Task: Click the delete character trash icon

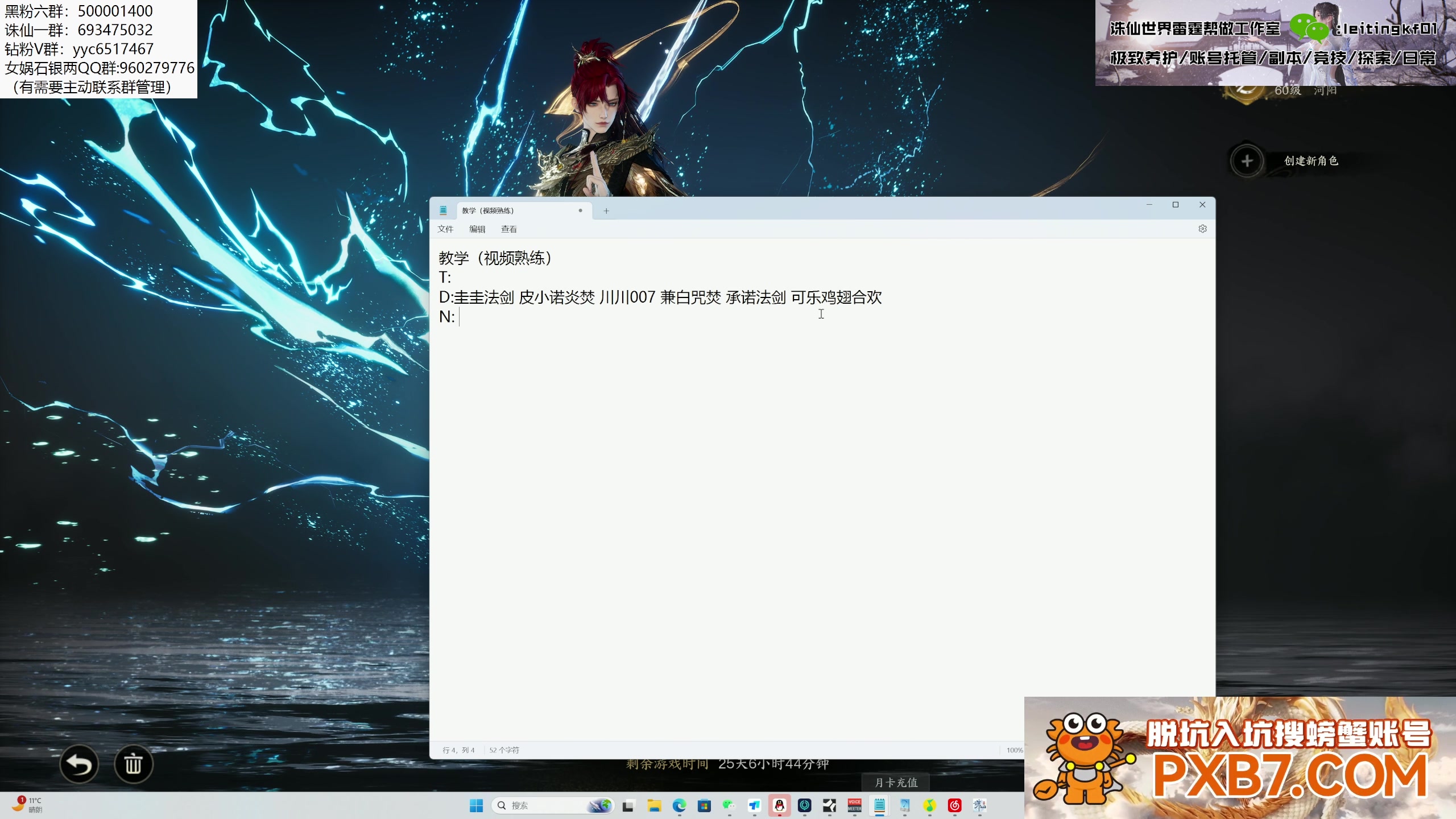Action: tap(133, 764)
